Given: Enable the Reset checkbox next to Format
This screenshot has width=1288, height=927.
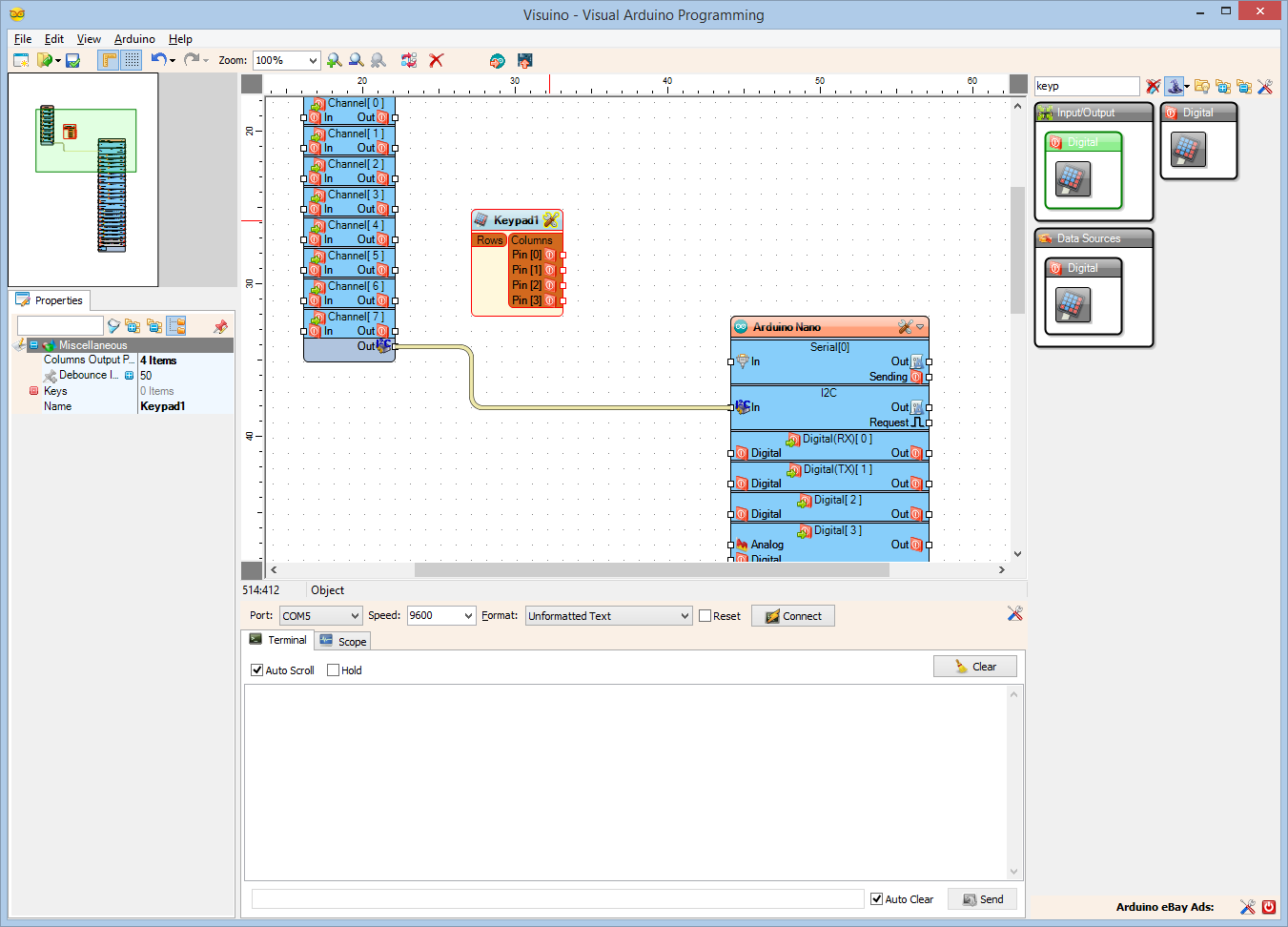Looking at the screenshot, I should point(705,615).
